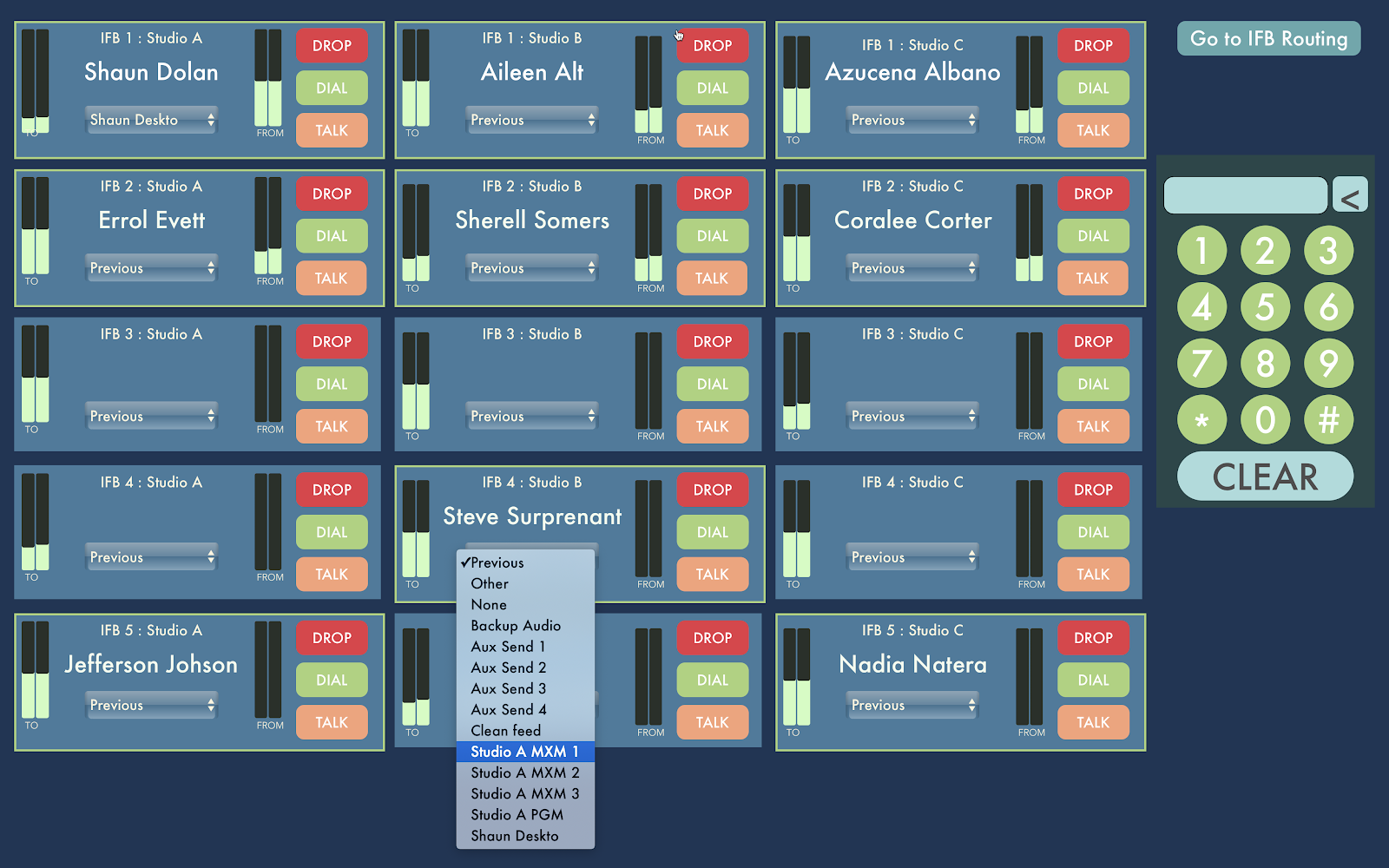Enable TALK on Shaun Dolan's IFB
The image size is (1389, 868).
332,130
